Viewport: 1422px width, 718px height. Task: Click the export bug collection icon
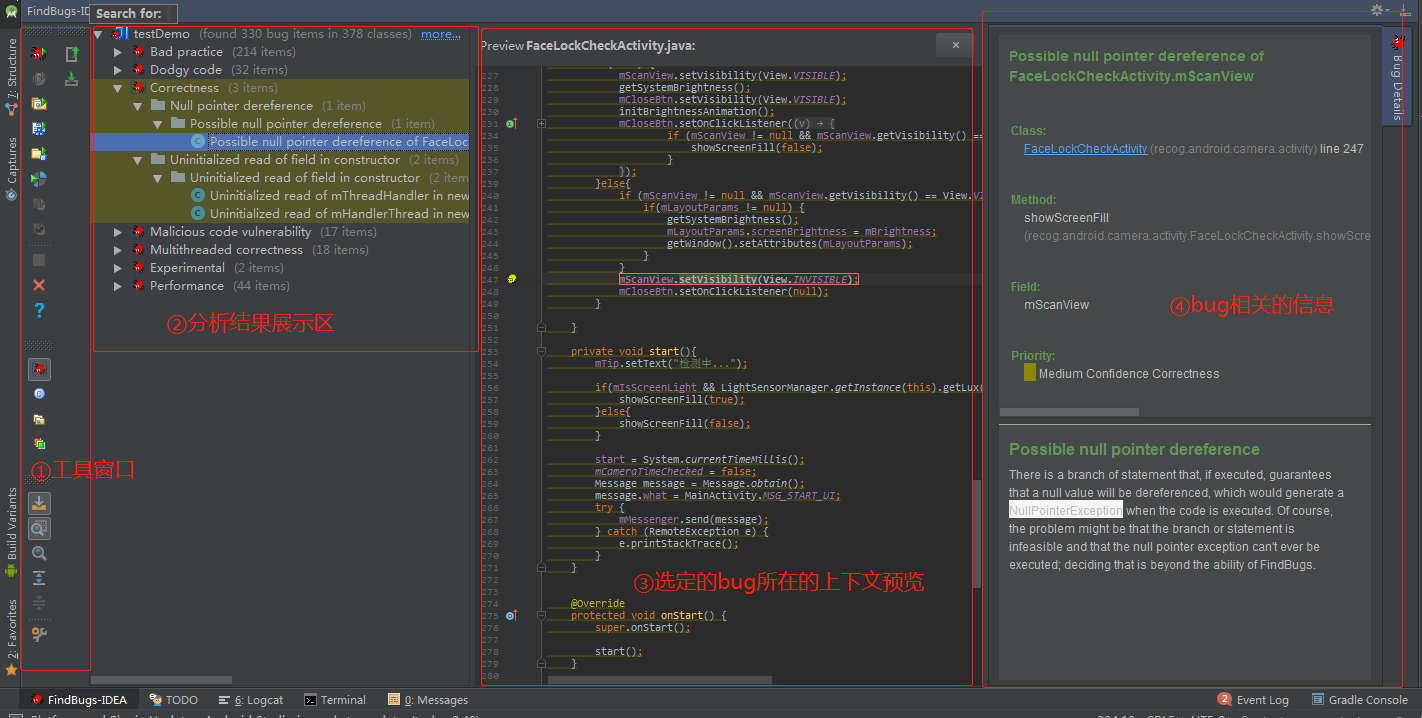tap(71, 54)
